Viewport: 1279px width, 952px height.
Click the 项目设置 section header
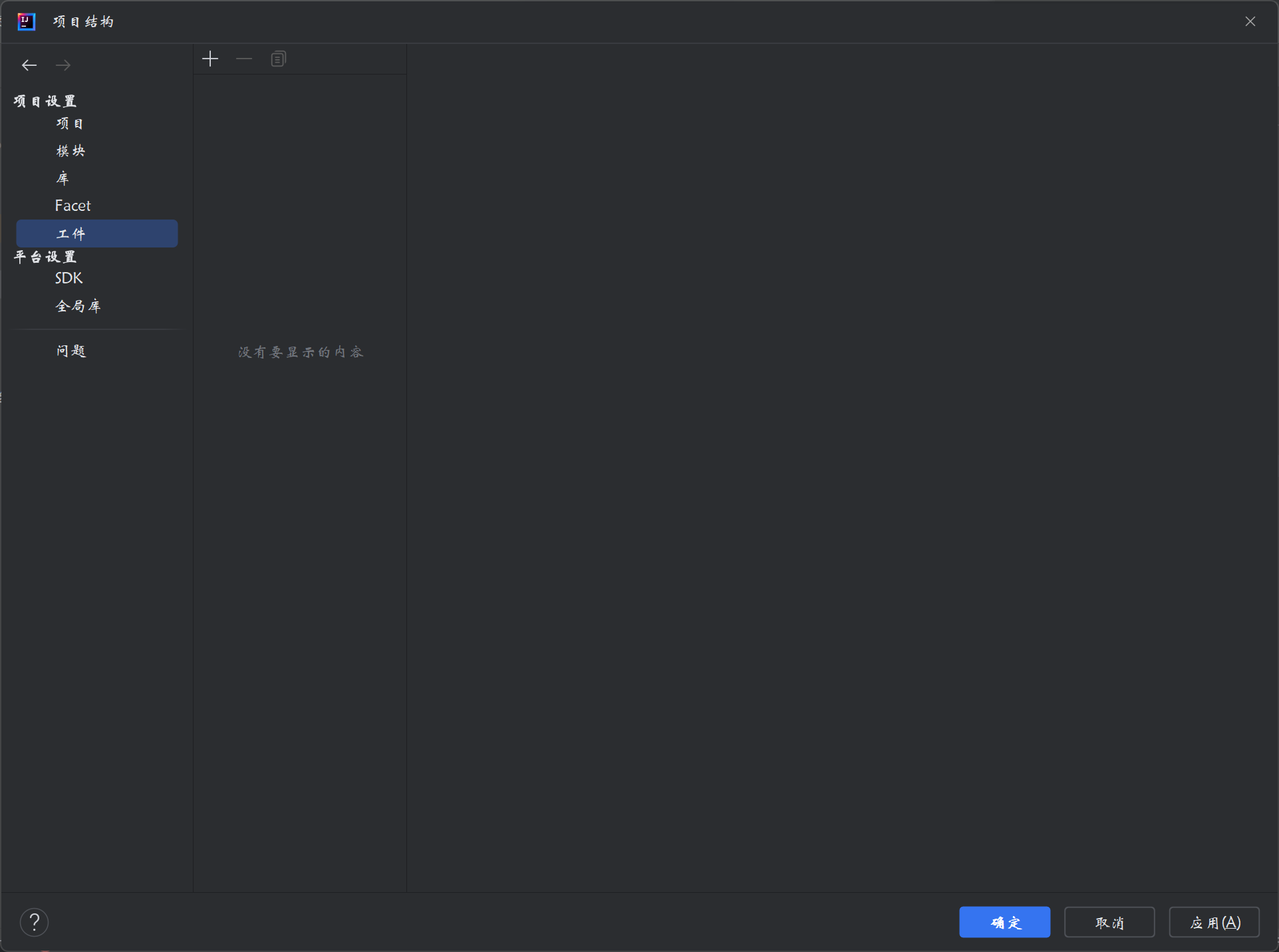pyautogui.click(x=45, y=101)
